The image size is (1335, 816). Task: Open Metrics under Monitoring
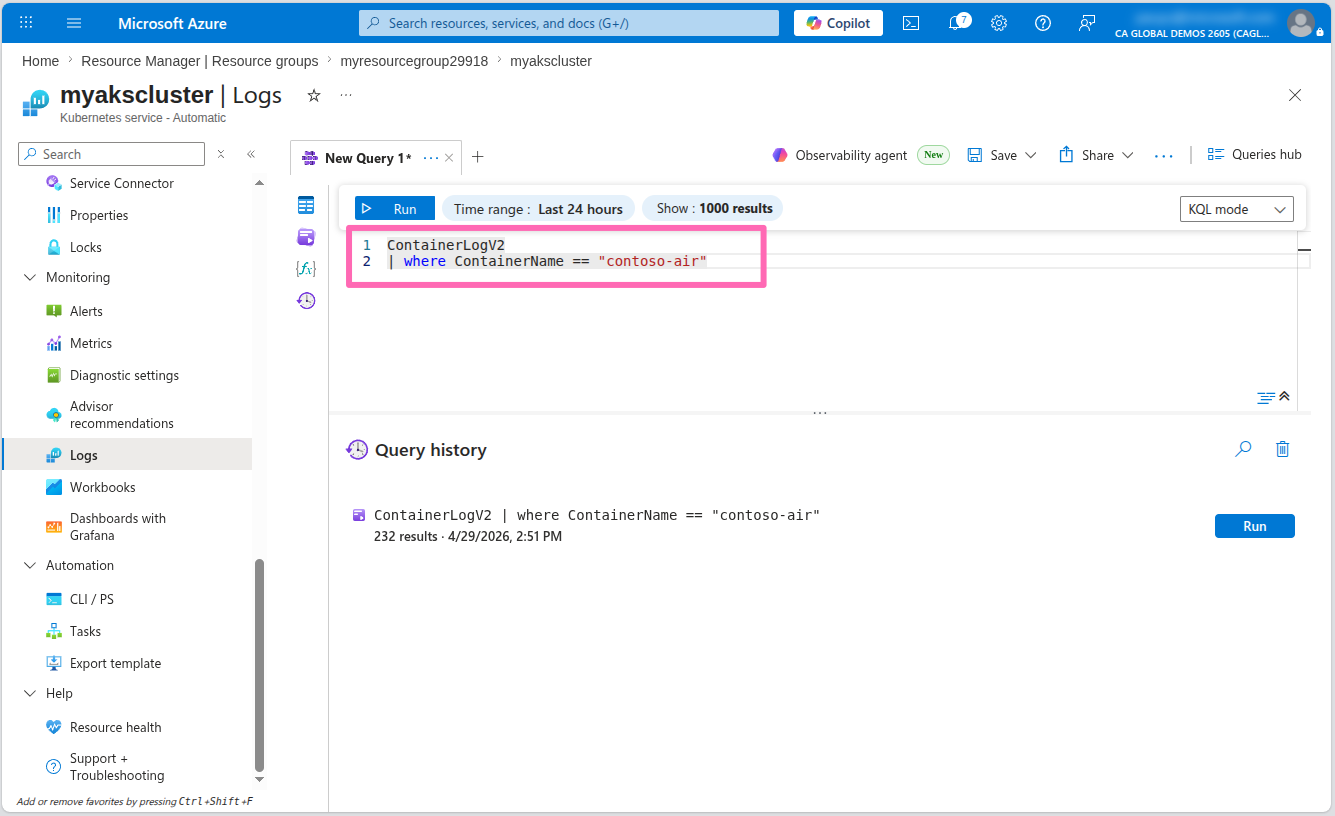(x=91, y=343)
